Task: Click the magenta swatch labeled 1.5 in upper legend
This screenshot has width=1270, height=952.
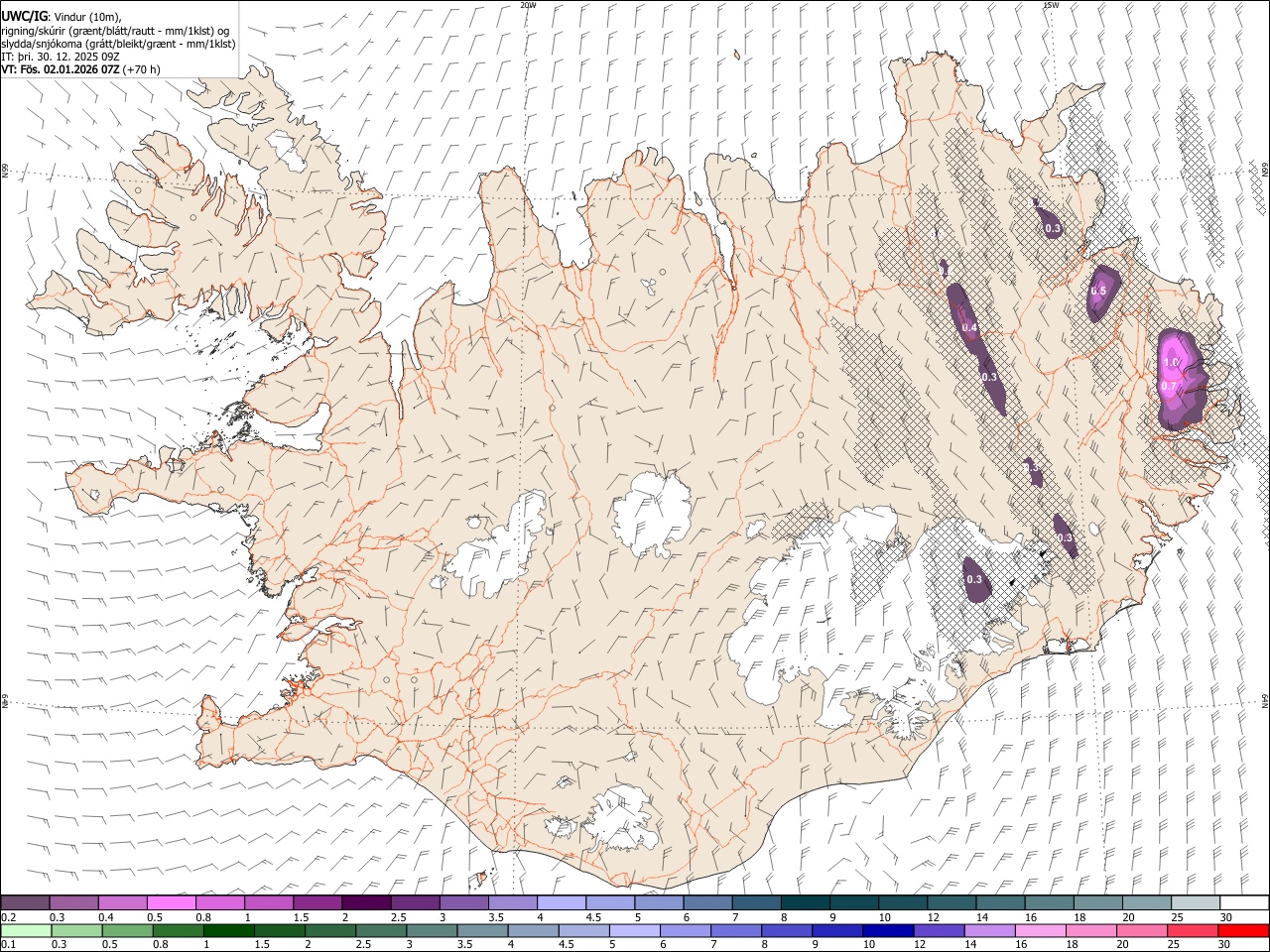Action: [x=317, y=902]
